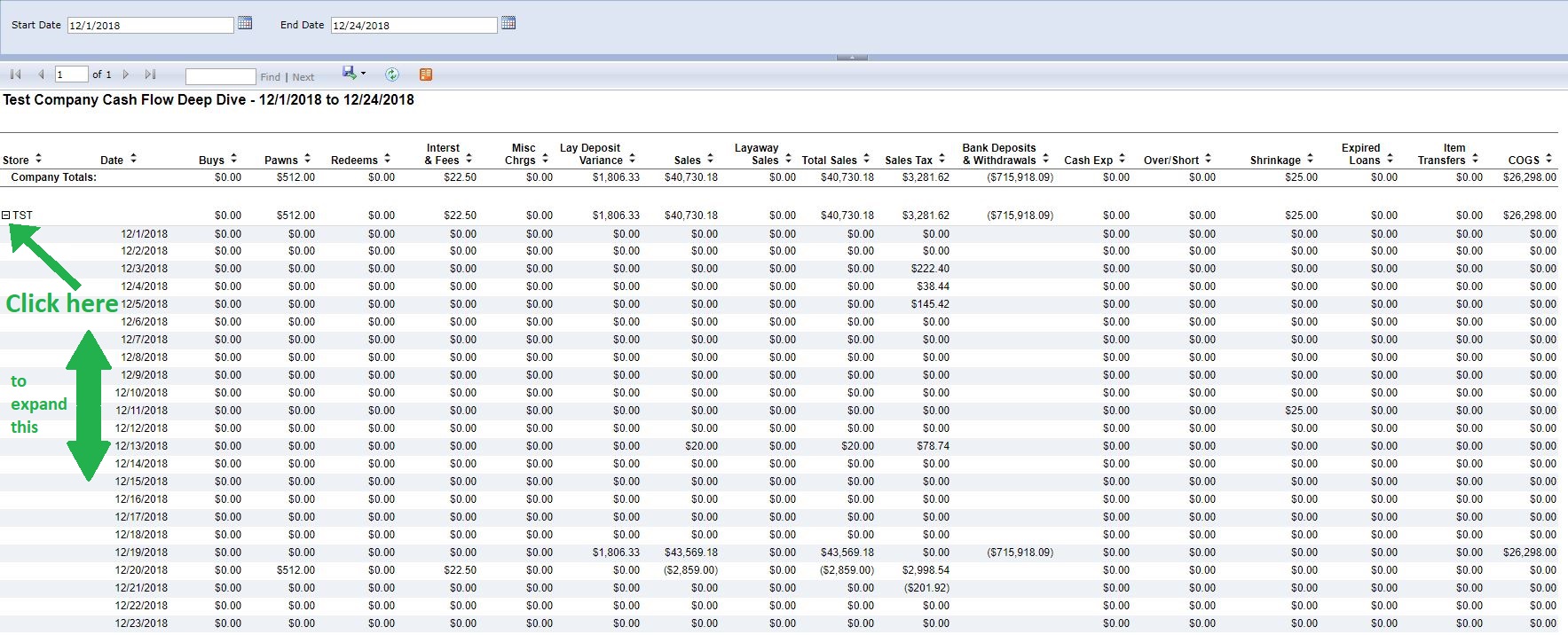Open the Start Date calendar picker
Image resolution: width=1568 pixels, height=635 pixels.
[x=246, y=23]
